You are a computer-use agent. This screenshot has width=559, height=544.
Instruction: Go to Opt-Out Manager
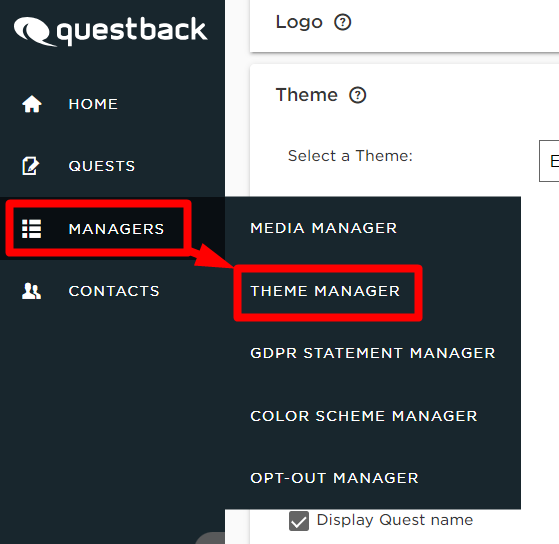point(334,478)
